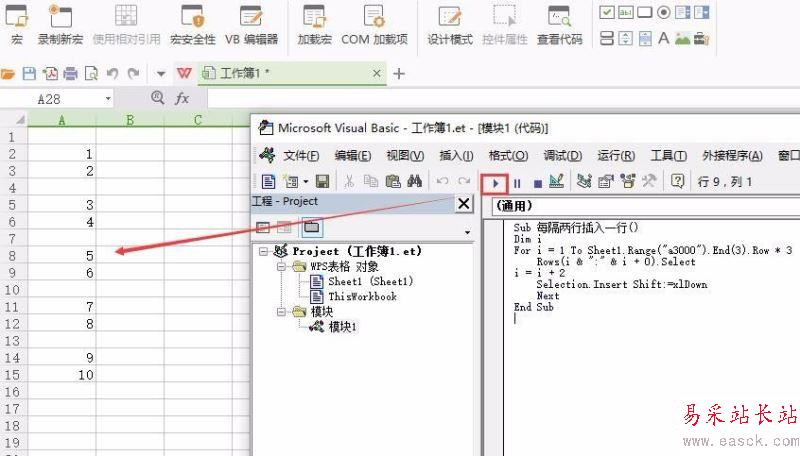Viewport: 800px width, 456px height.
Task: Open Properties Window icon in VB toolbar
Action: pos(606,181)
